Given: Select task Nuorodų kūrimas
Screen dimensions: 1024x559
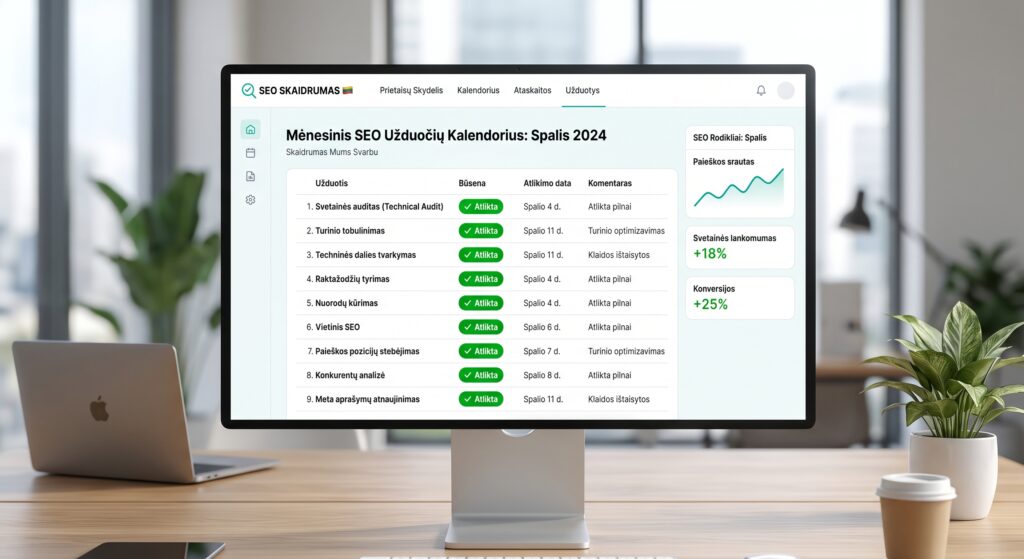Looking at the screenshot, I should click(x=346, y=303).
